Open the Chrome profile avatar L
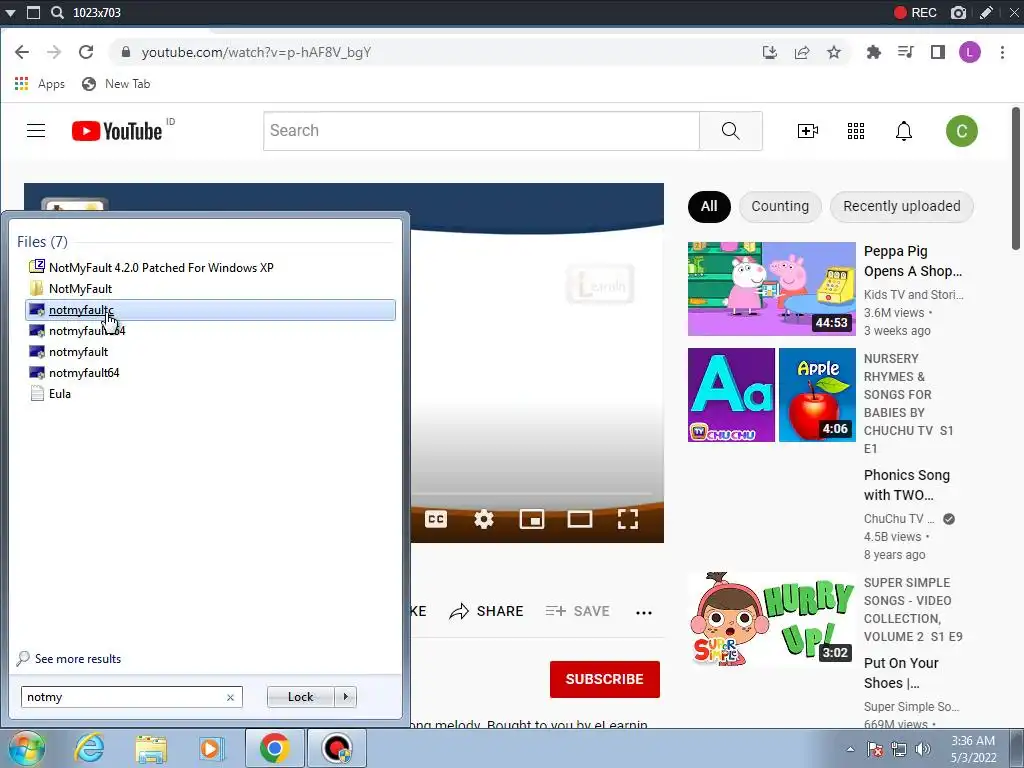Screen dimensions: 1024x768 [970, 52]
